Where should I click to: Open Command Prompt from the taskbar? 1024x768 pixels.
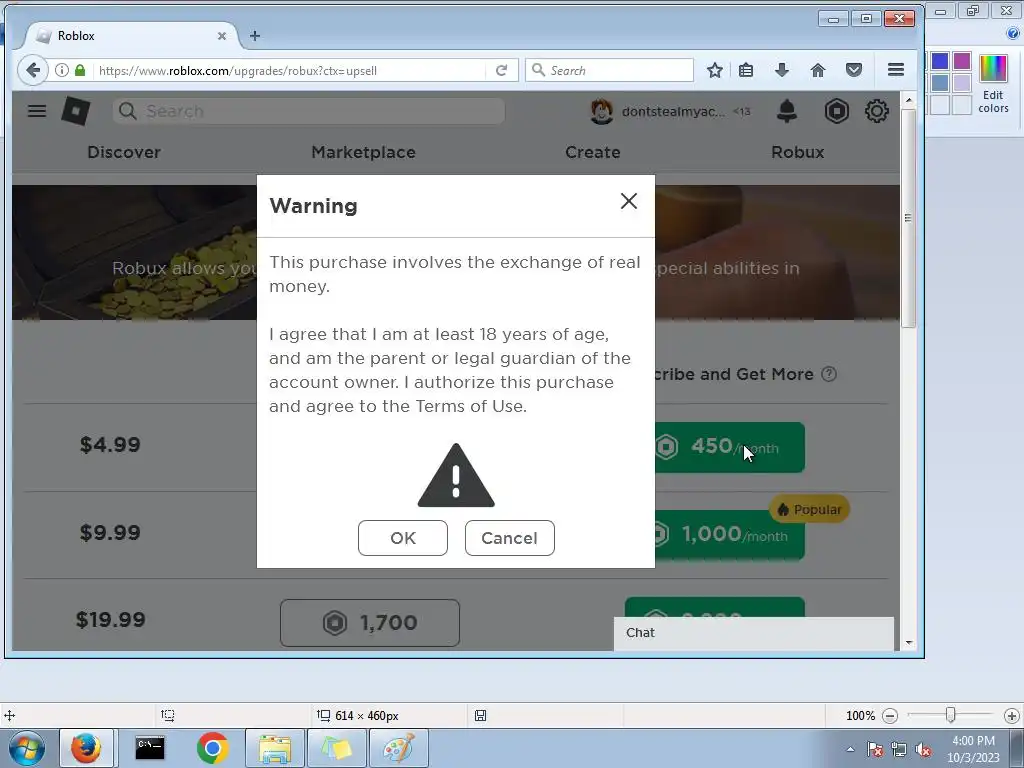[150, 748]
